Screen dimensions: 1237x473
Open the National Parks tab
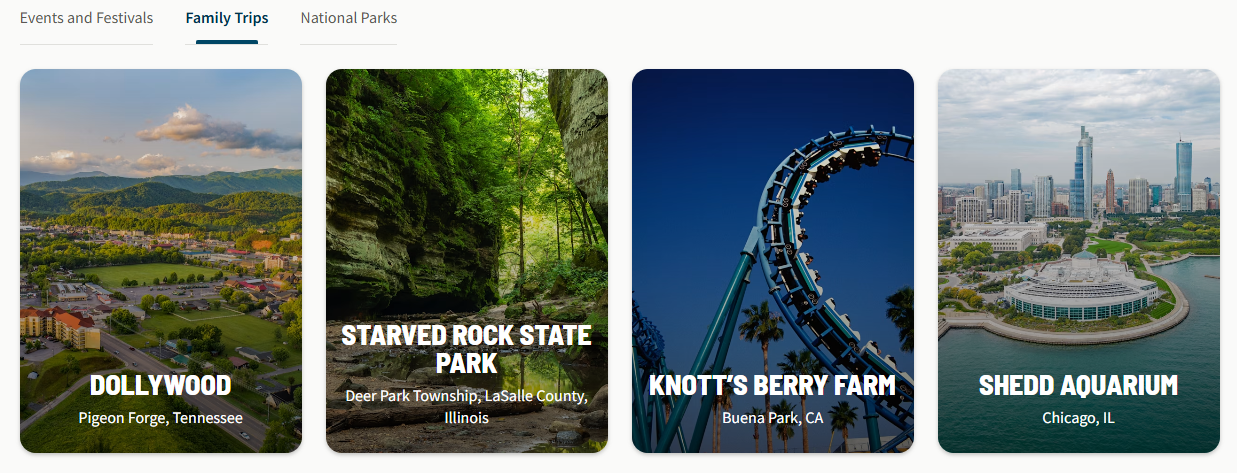[x=348, y=18]
